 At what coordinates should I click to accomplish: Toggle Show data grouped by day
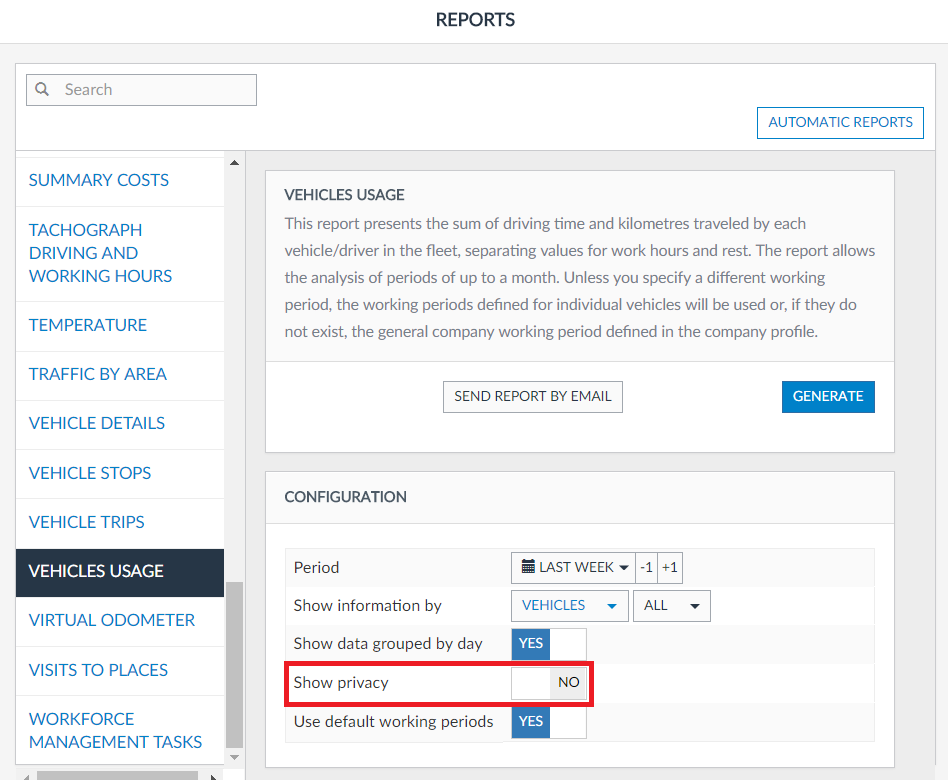(548, 644)
